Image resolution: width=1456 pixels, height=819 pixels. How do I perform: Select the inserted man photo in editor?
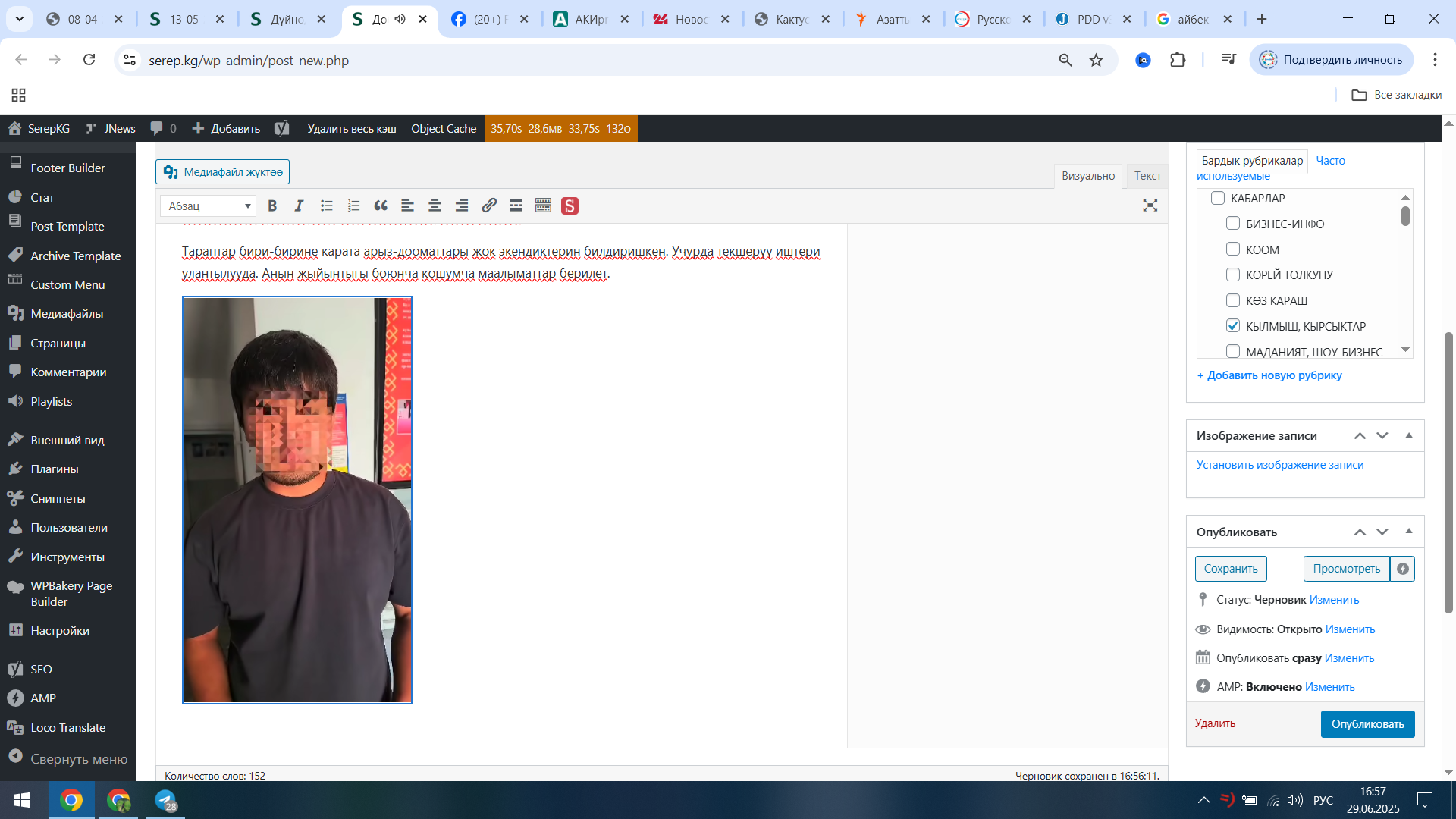click(297, 500)
